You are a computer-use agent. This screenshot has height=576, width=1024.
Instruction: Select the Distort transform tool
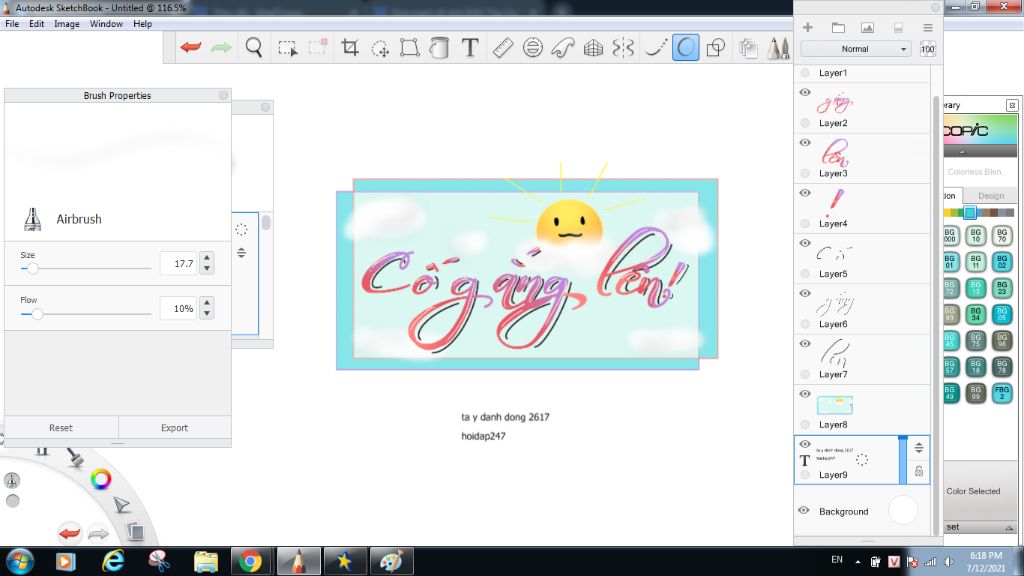409,48
